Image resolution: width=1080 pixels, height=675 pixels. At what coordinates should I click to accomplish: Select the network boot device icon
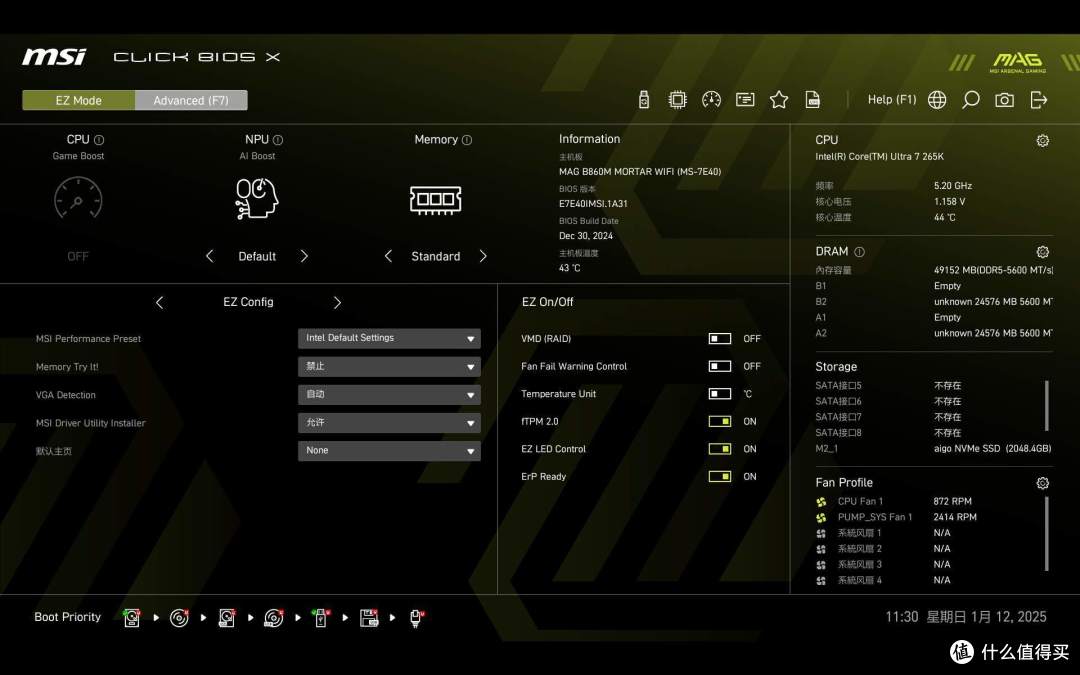coord(416,618)
